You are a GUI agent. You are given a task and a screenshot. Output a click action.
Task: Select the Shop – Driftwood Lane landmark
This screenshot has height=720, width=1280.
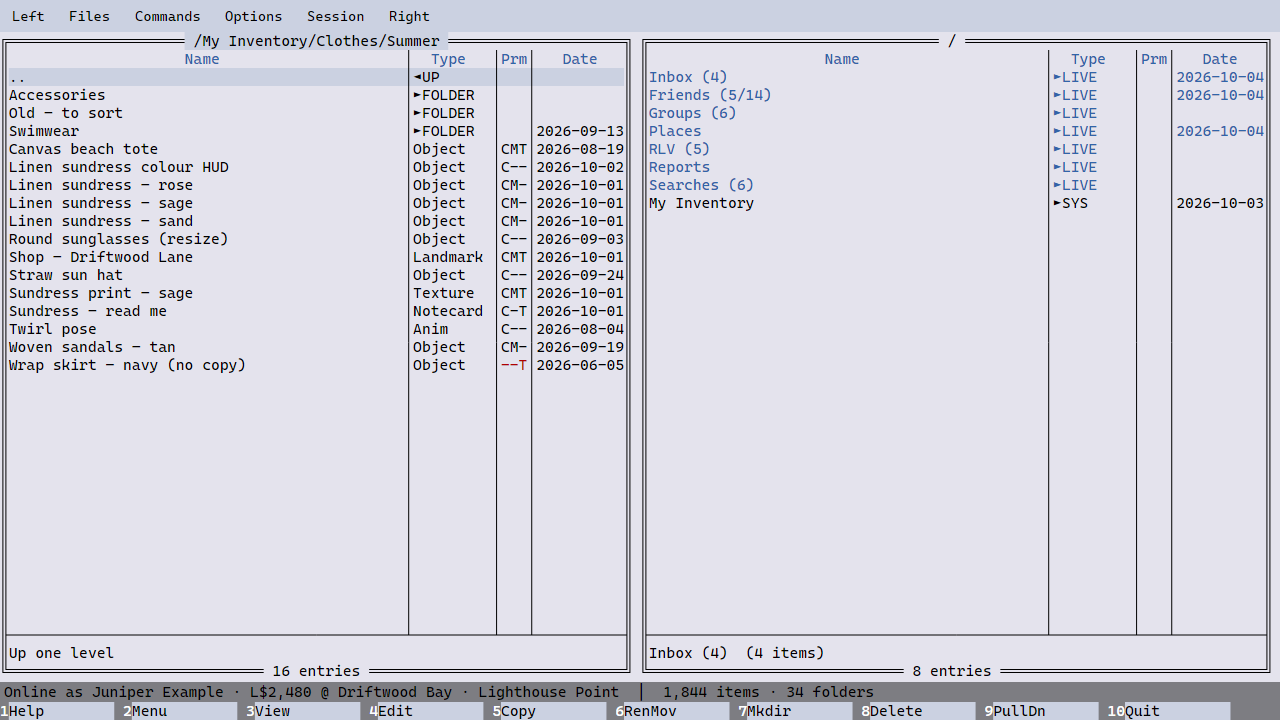(x=316, y=257)
